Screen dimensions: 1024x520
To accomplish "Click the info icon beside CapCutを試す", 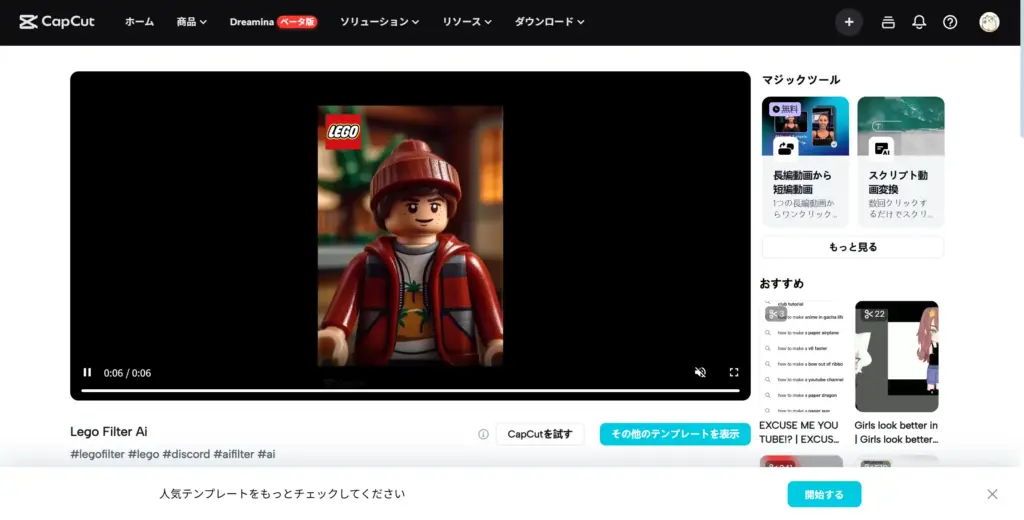I will tap(483, 434).
